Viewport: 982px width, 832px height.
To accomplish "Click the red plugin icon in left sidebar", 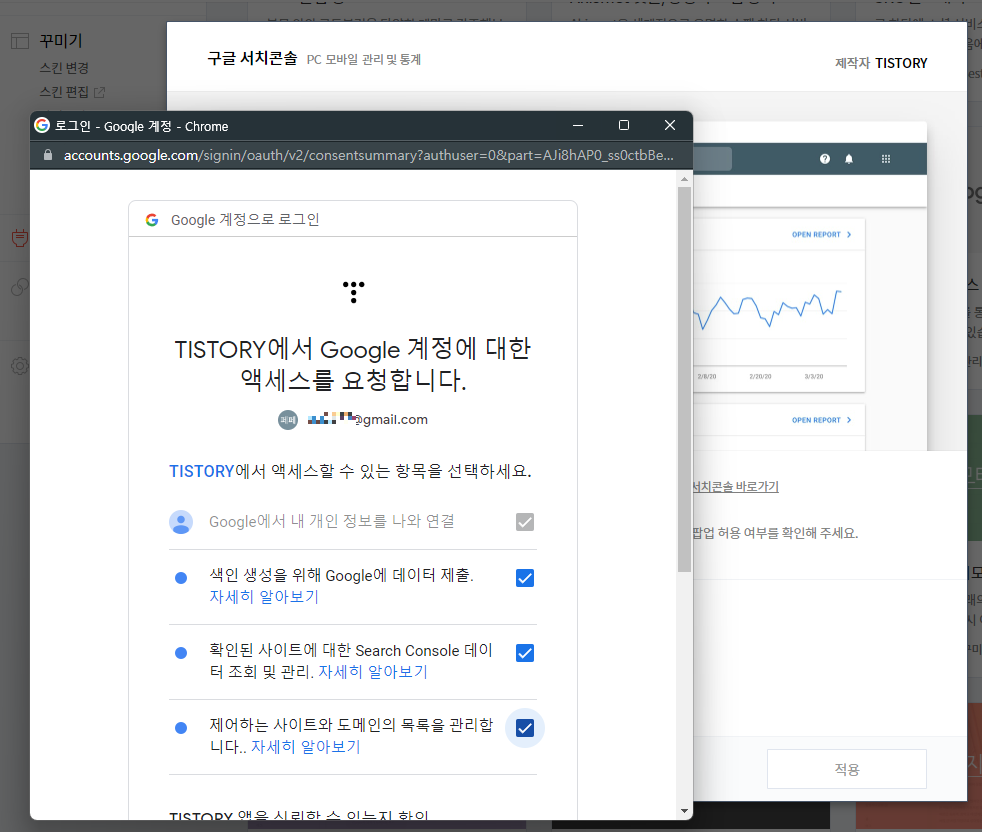I will point(19,238).
